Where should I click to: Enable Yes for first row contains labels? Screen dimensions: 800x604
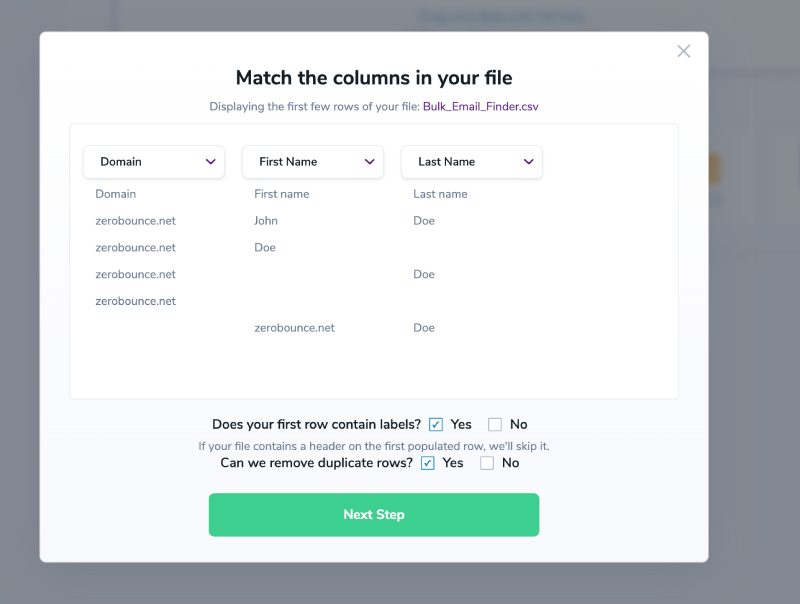pyautogui.click(x=436, y=424)
